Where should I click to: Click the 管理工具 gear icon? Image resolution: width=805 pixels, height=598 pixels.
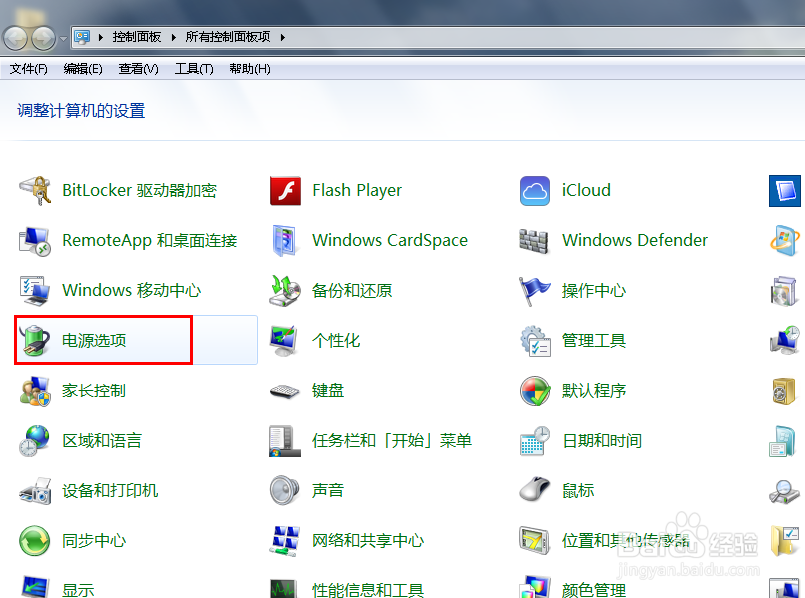coord(535,341)
